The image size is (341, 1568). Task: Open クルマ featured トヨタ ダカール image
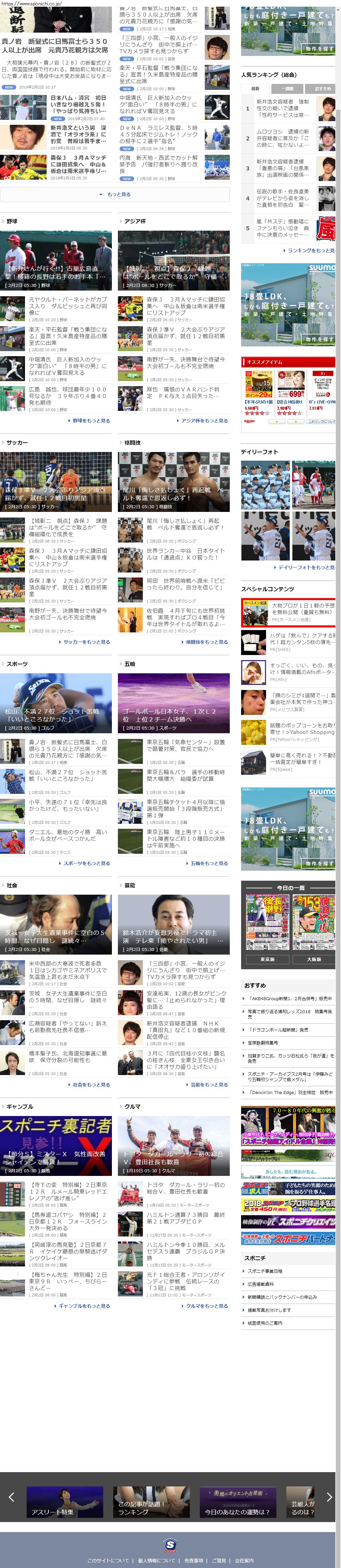click(x=173, y=1146)
